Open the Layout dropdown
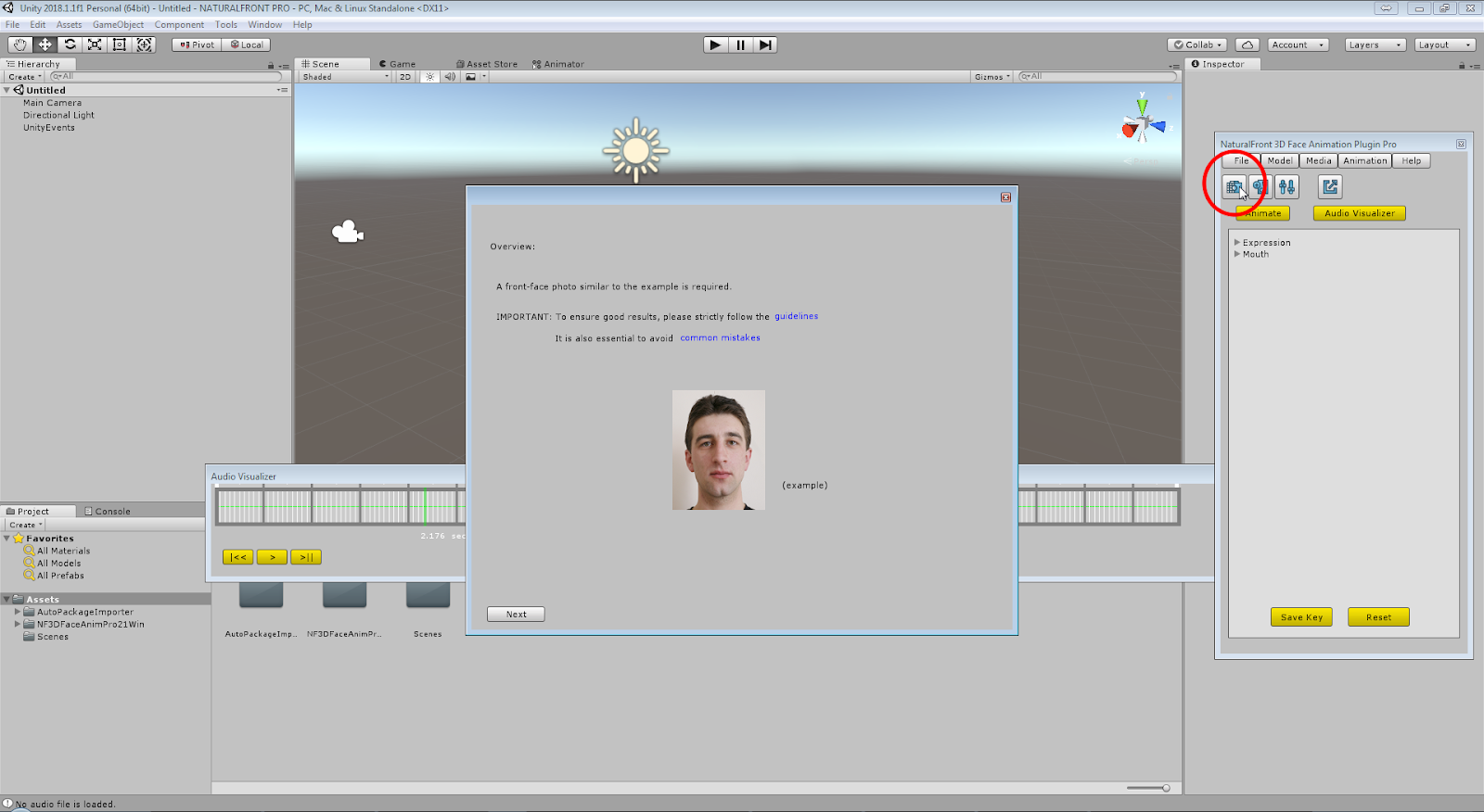This screenshot has width=1484, height=812. (x=1444, y=44)
